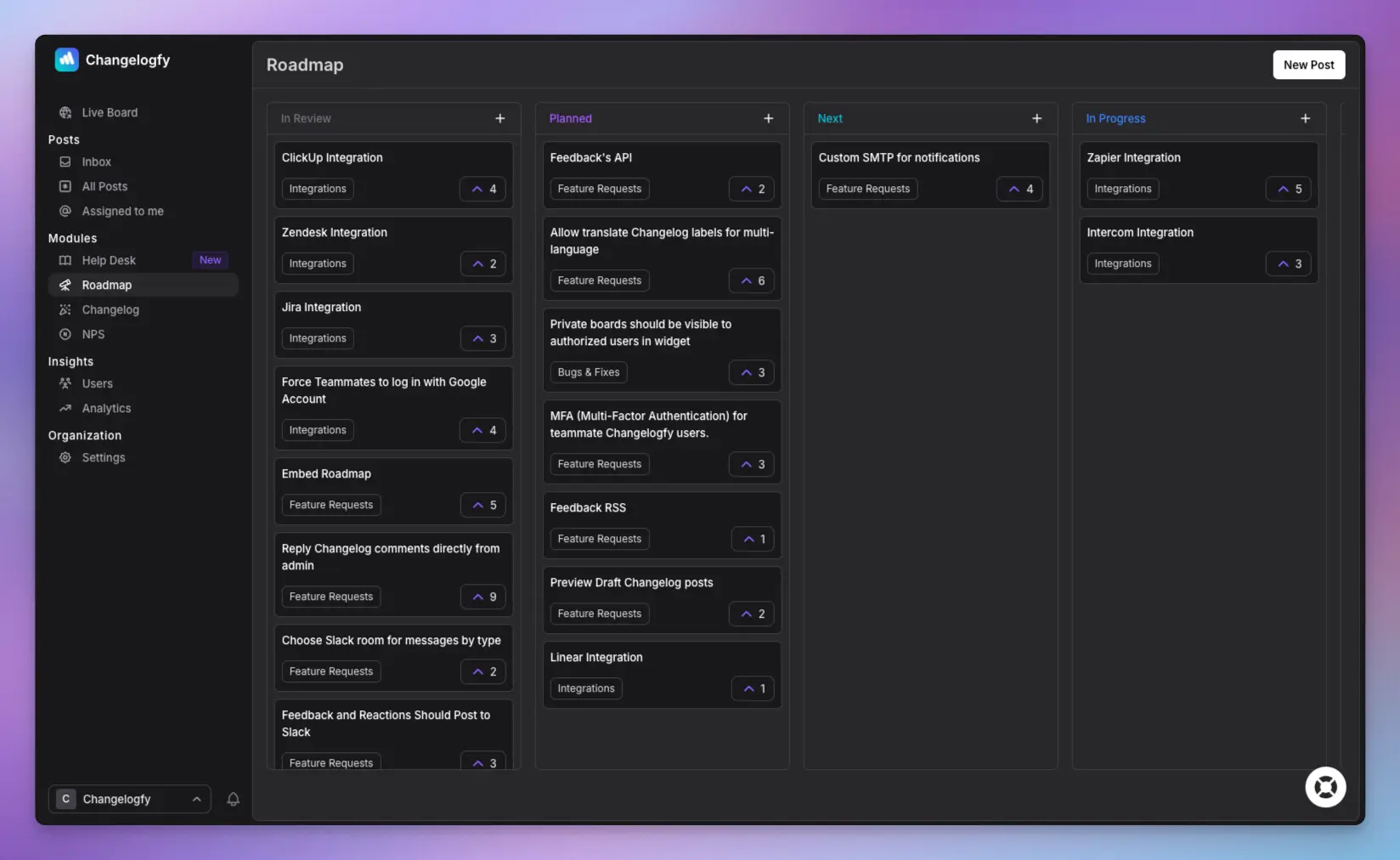Viewport: 1400px width, 860px height.
Task: Open the support chat lifebuoy icon
Action: (1325, 787)
